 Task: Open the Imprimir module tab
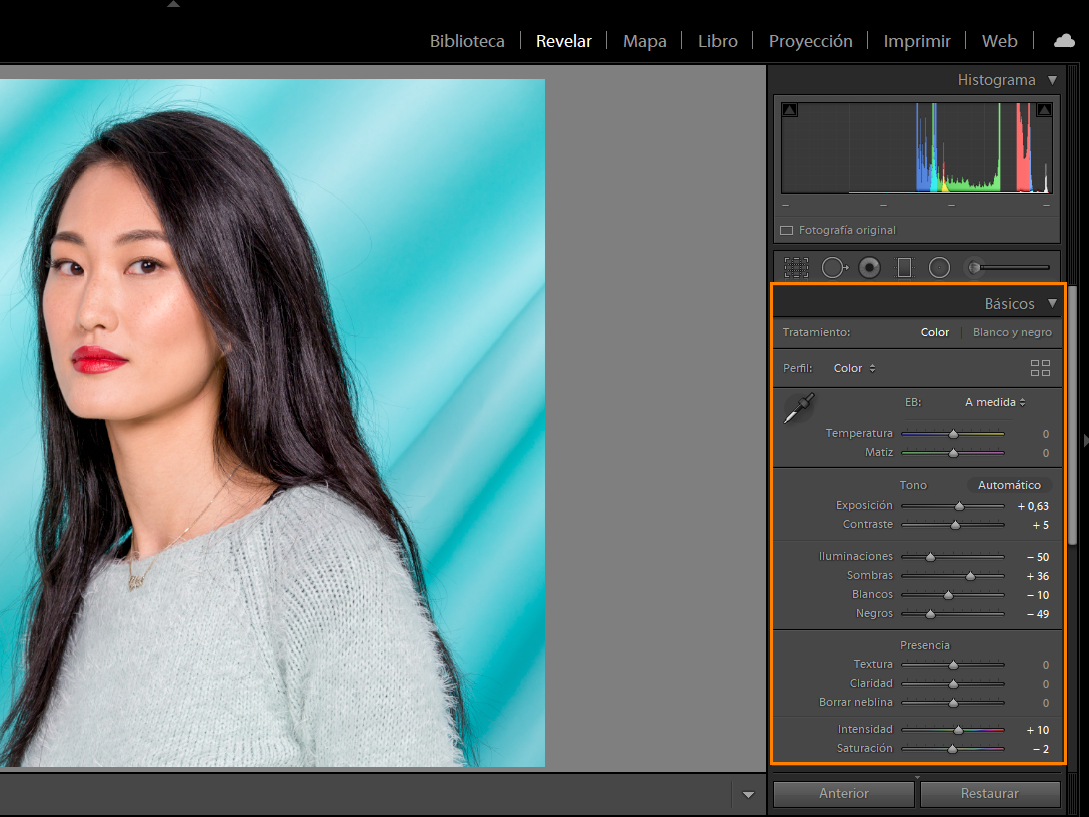(916, 41)
